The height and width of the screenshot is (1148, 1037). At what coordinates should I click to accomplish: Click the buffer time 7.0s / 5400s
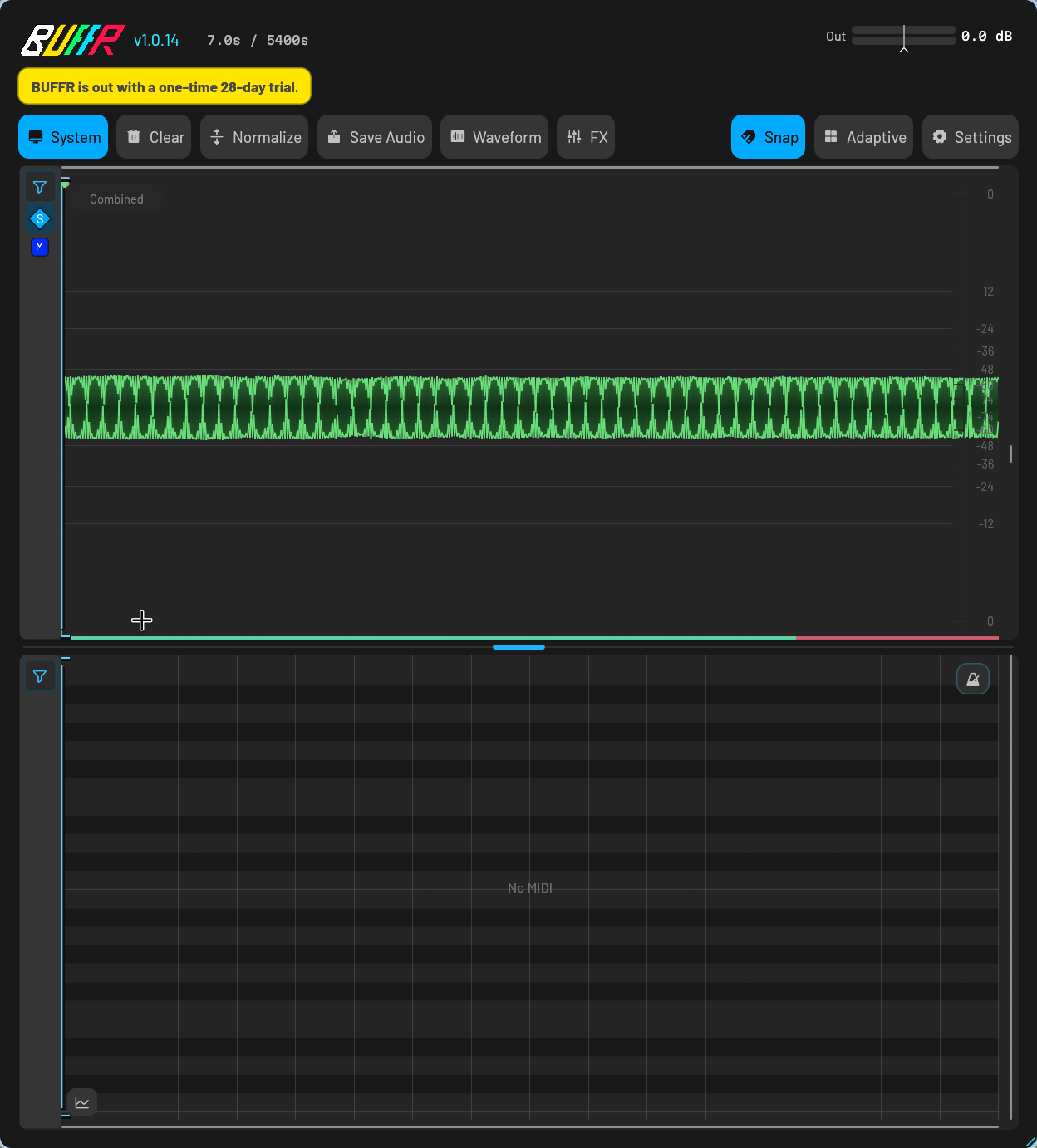(x=258, y=40)
